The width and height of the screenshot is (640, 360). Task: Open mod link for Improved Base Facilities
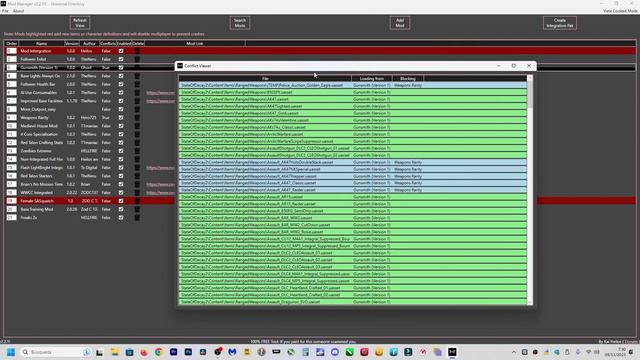click(x=160, y=101)
